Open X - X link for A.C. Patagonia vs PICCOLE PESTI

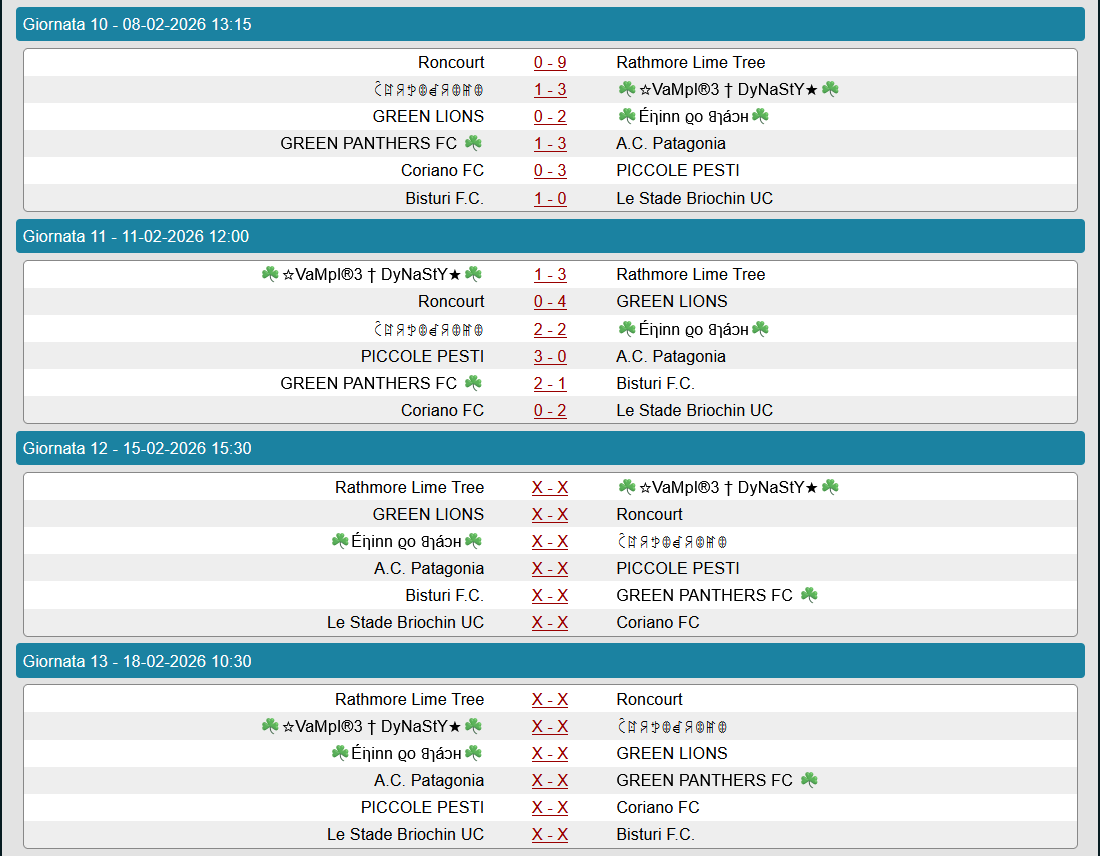(x=550, y=568)
